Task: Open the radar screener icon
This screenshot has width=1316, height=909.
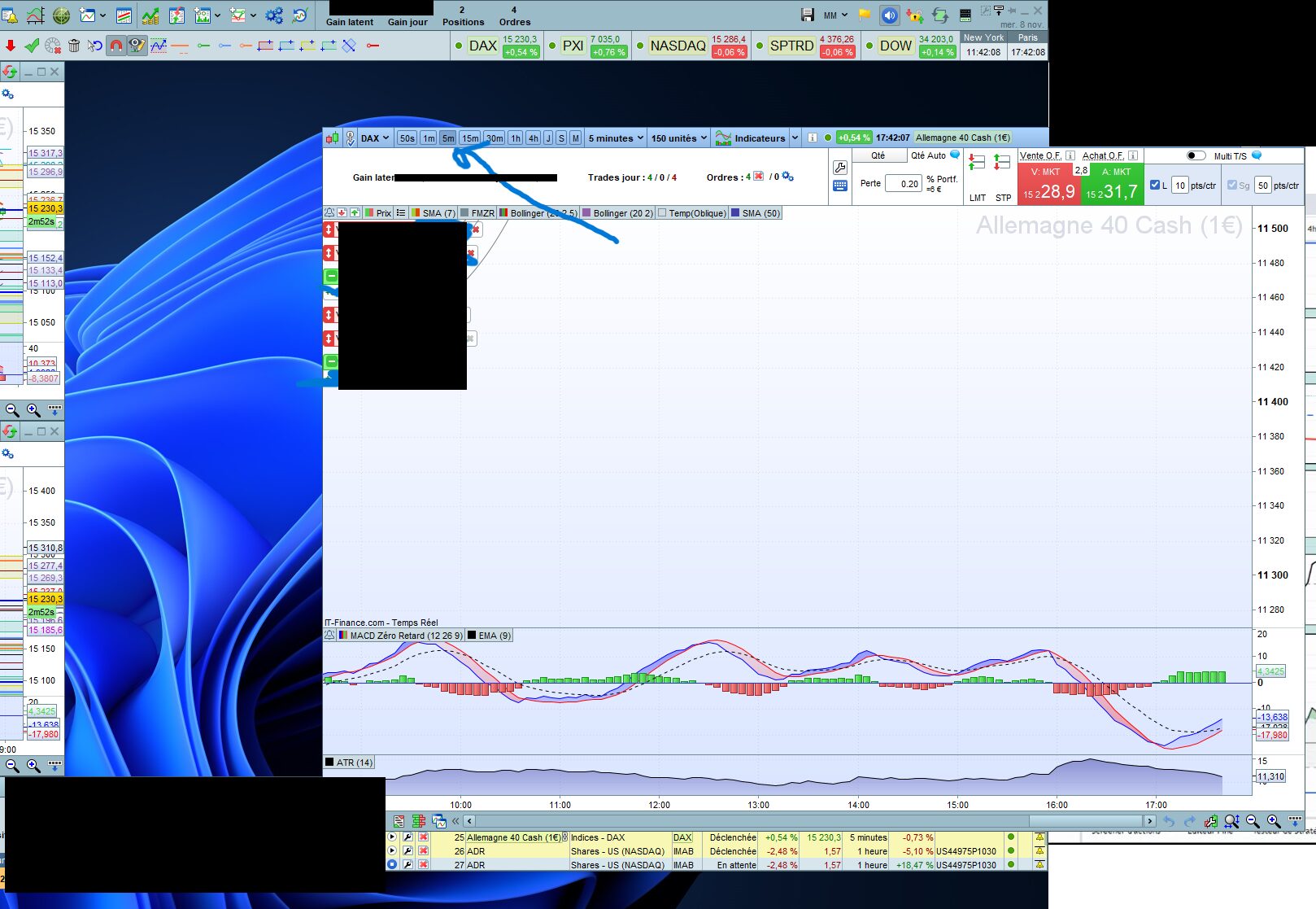Action: coord(61,15)
